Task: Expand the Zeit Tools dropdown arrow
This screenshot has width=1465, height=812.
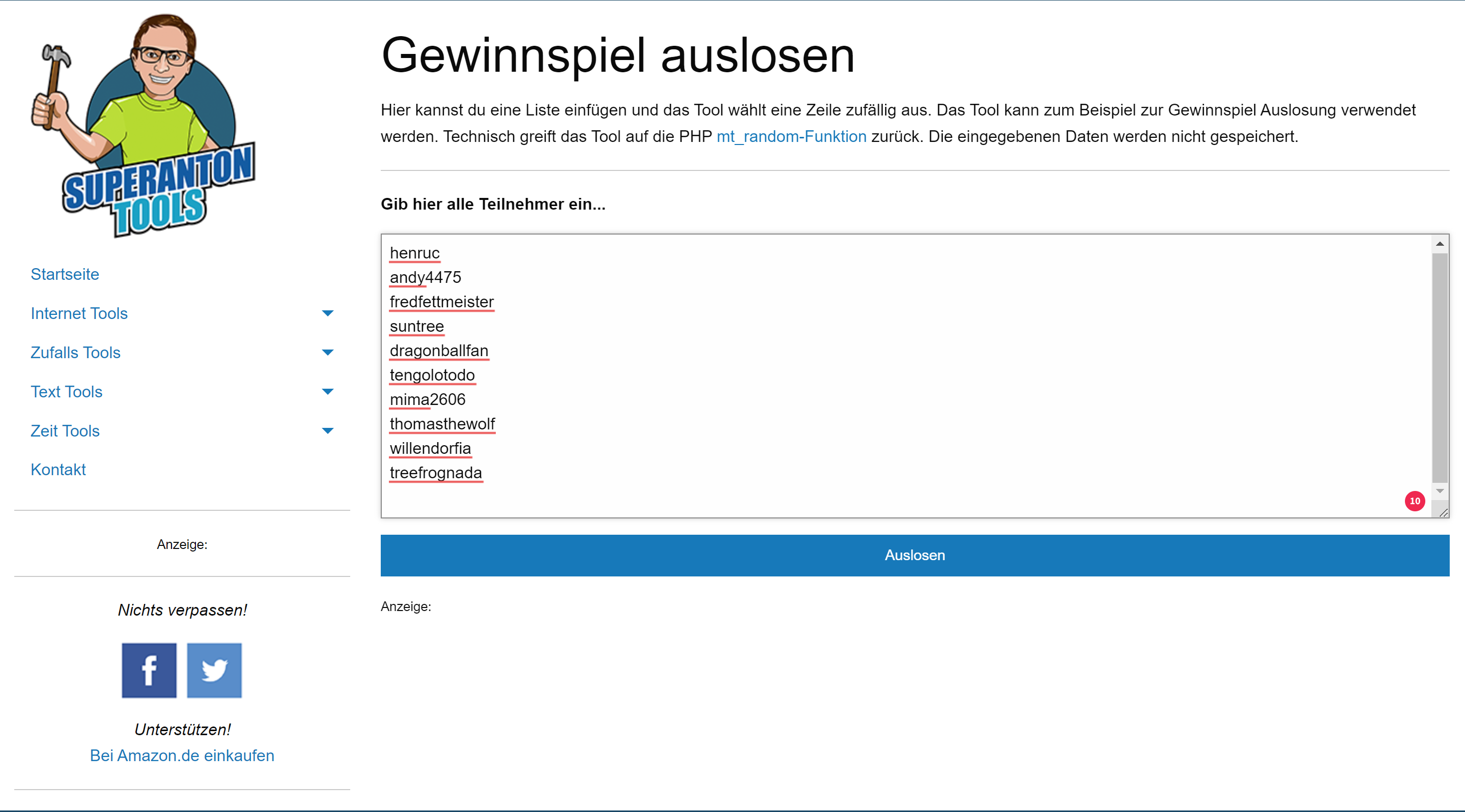Action: point(328,431)
